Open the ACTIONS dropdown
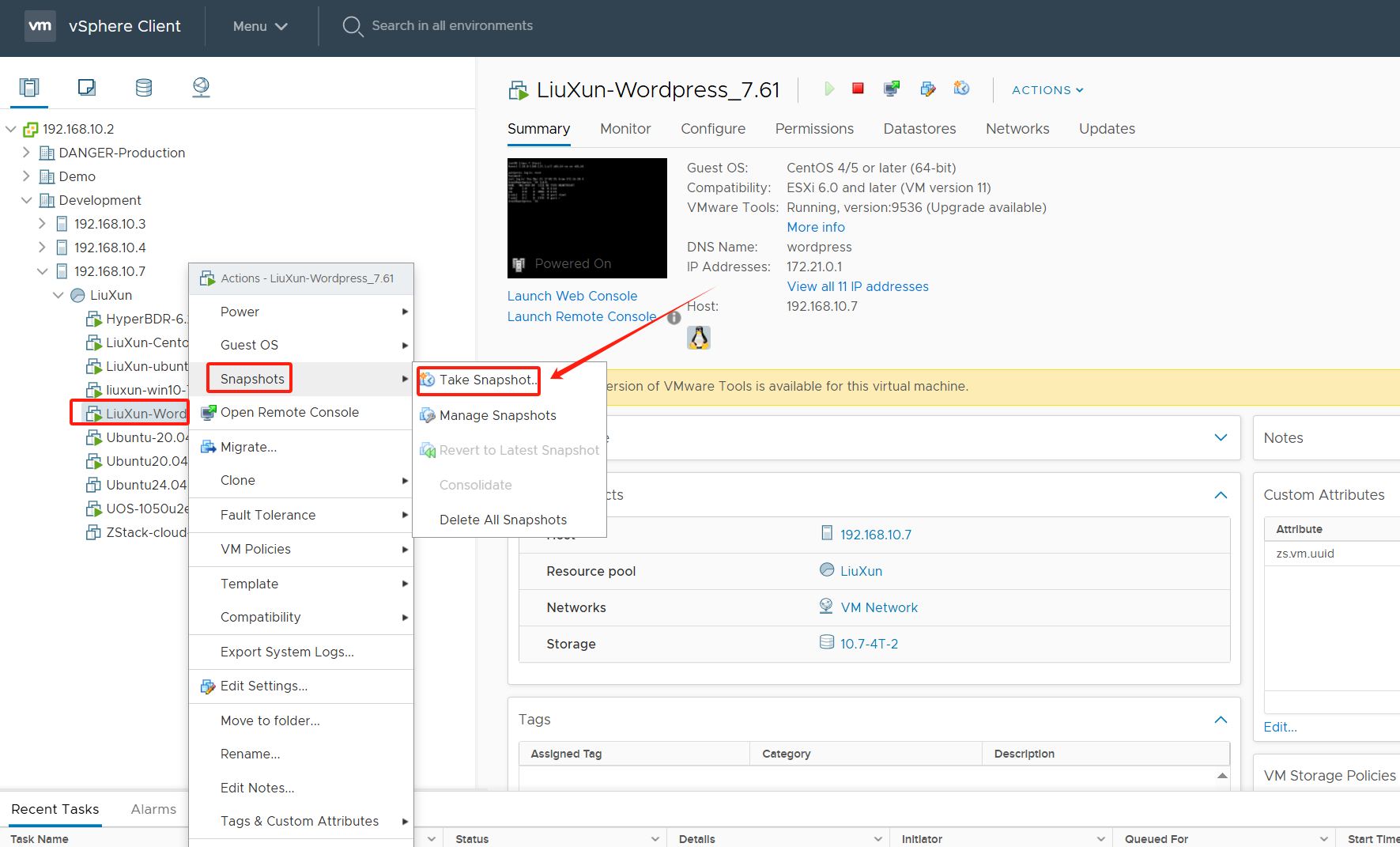Image resolution: width=1400 pixels, height=847 pixels. click(x=1047, y=90)
